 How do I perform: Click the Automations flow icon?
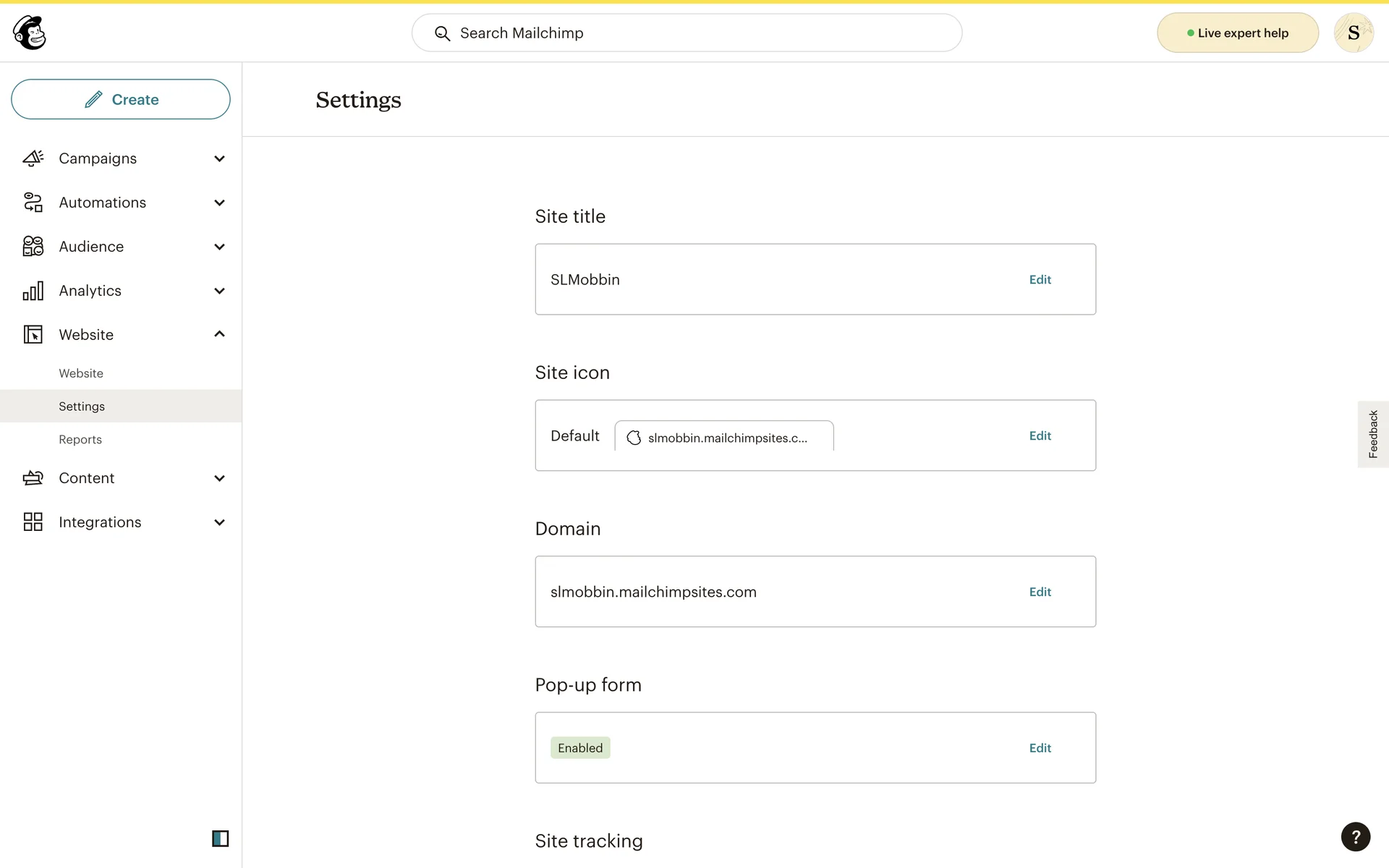point(33,203)
